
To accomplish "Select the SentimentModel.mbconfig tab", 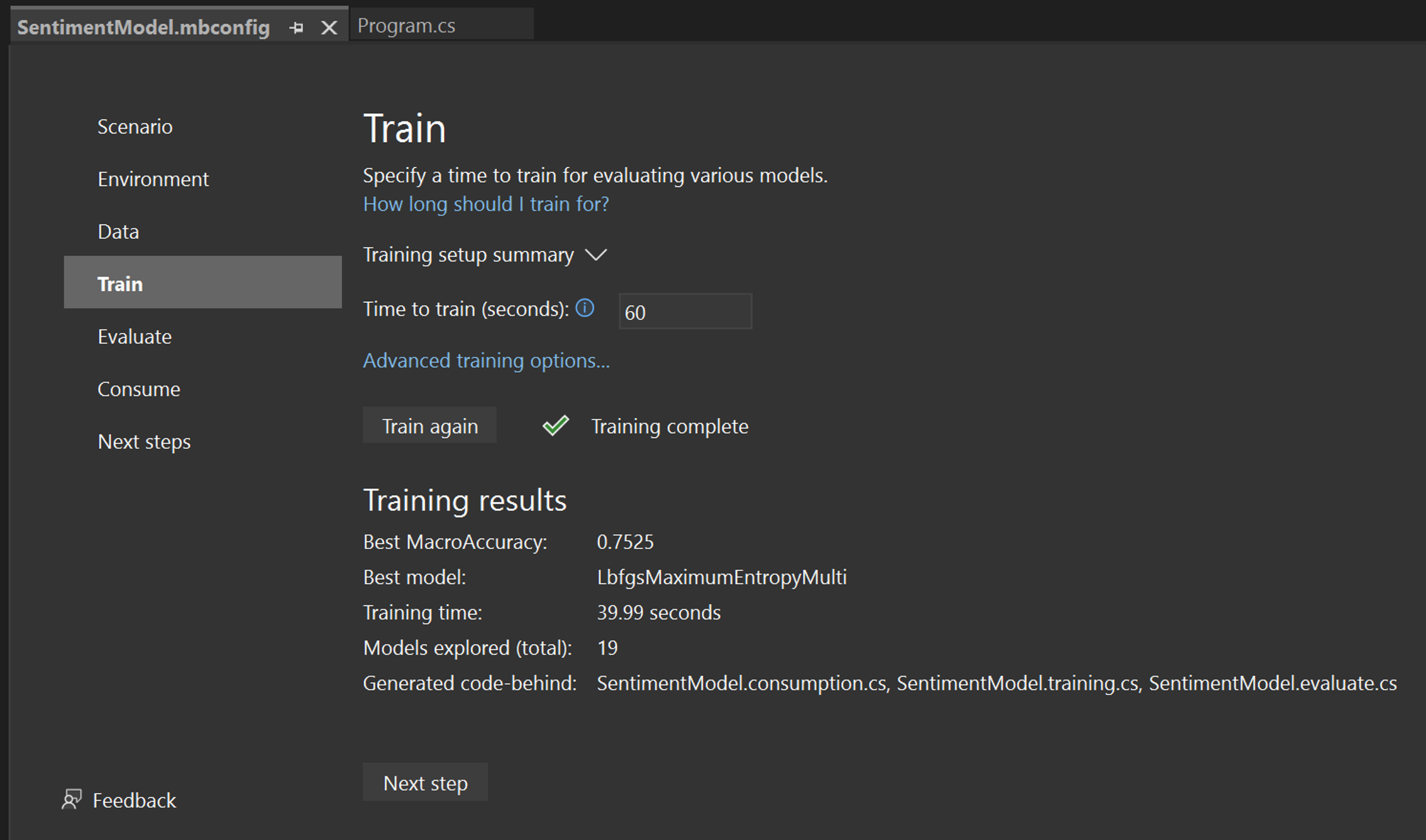I will (143, 28).
